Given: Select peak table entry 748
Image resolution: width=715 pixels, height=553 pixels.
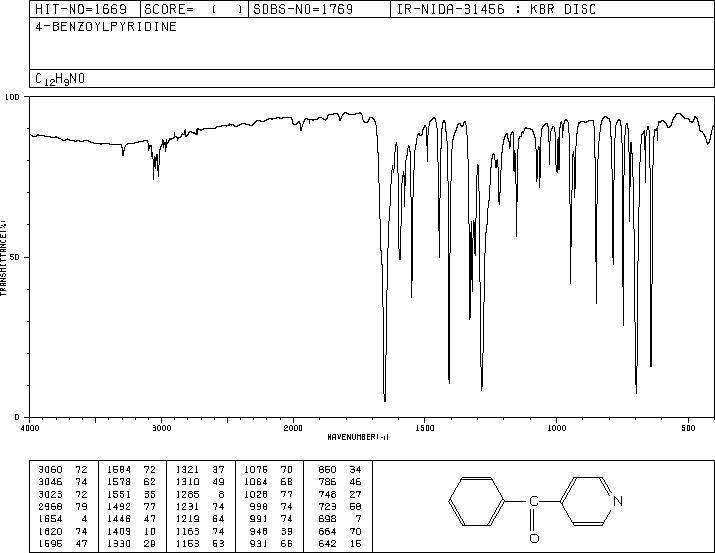Looking at the screenshot, I should tap(327, 494).
